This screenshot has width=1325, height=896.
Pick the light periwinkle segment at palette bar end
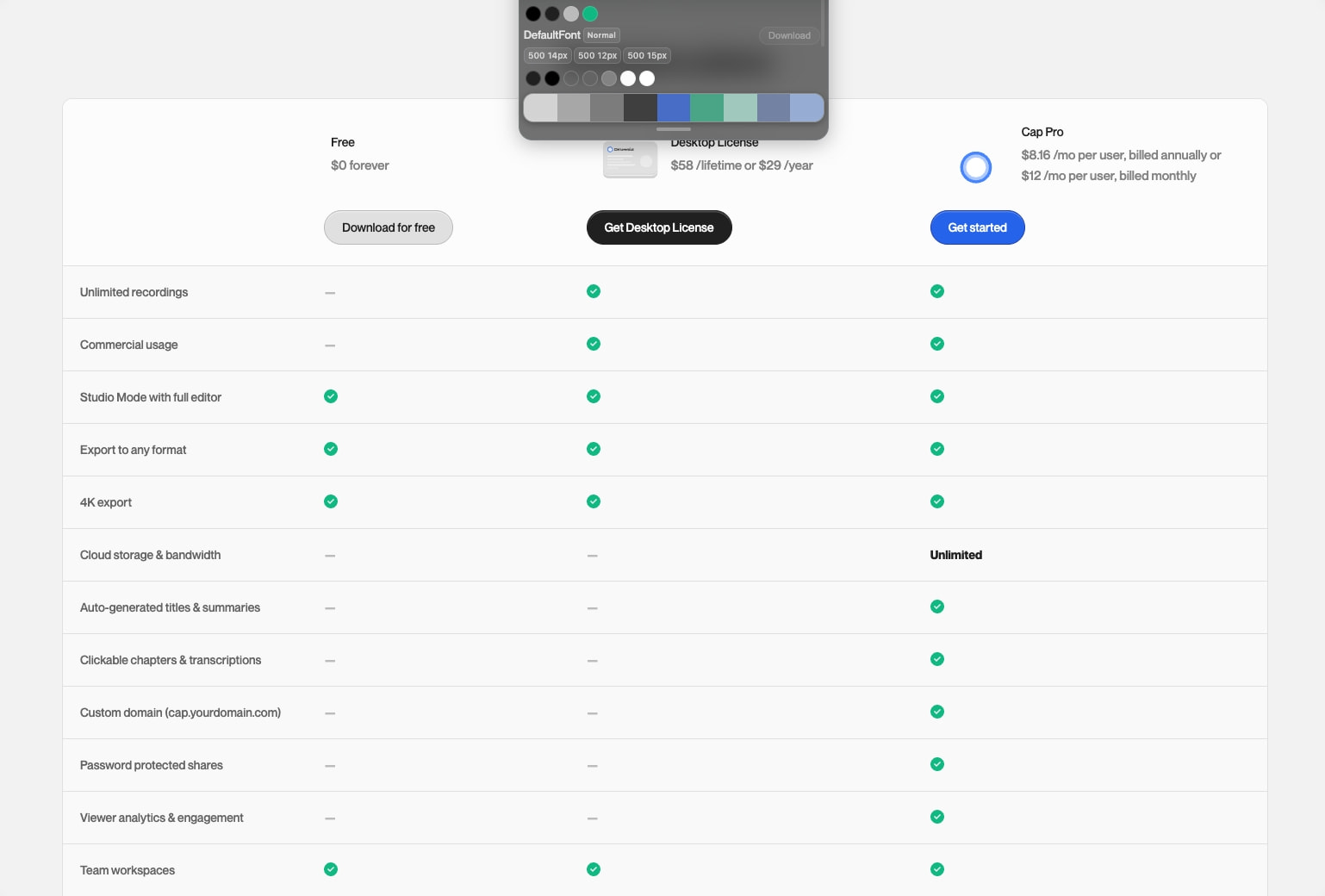click(x=807, y=108)
